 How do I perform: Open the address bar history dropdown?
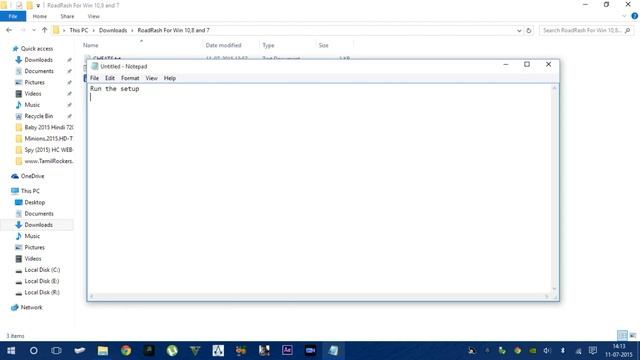point(519,31)
